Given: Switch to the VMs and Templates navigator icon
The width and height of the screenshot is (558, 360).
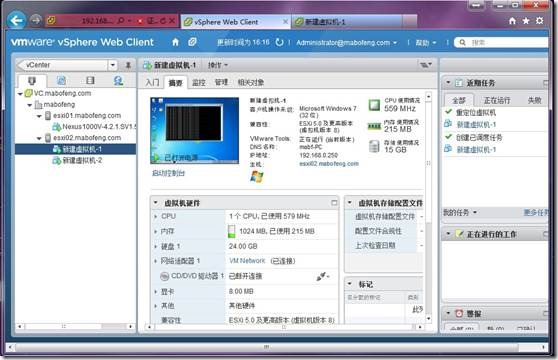Looking at the screenshot, I should click(x=61, y=80).
